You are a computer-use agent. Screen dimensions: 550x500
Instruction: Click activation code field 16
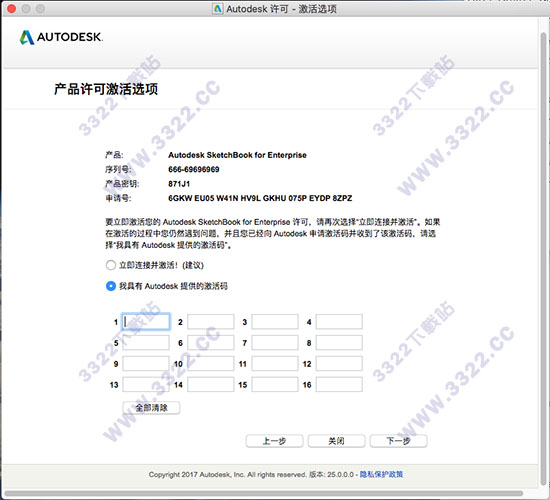[x=339, y=385]
